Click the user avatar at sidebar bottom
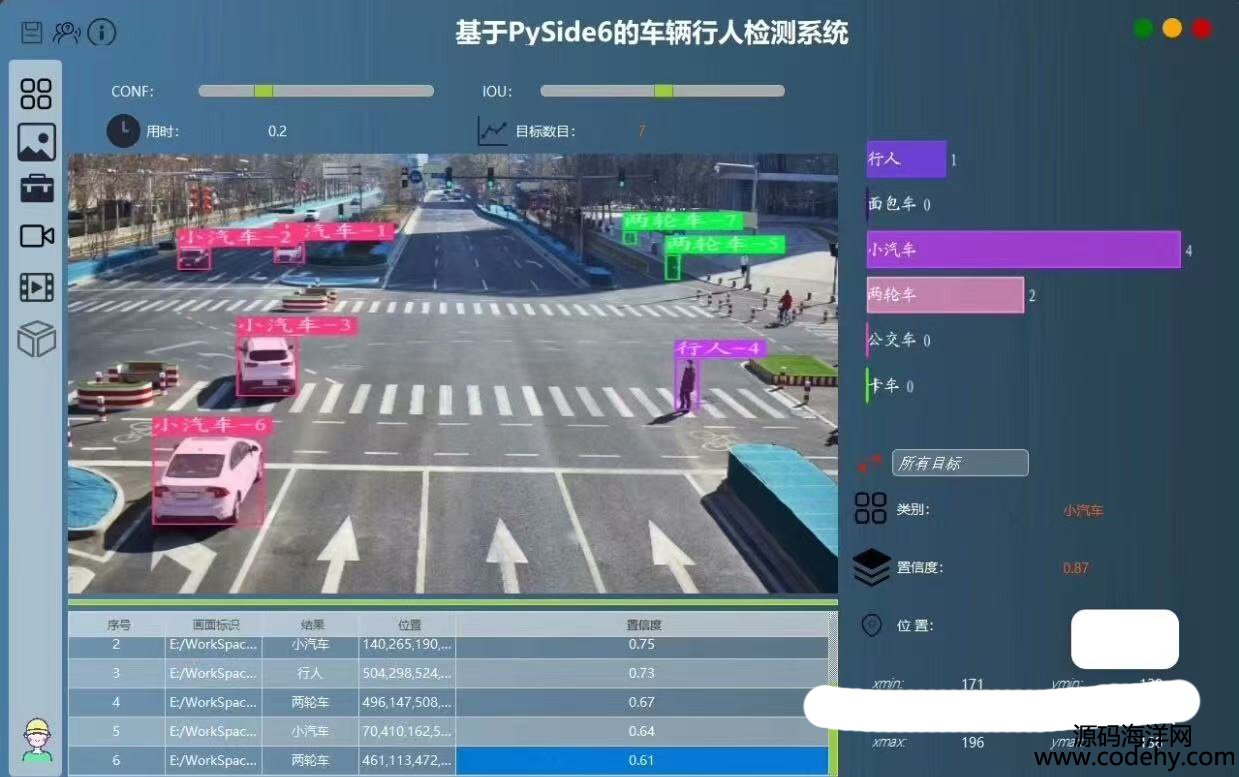Screen dimensions: 1239x777 37,740
